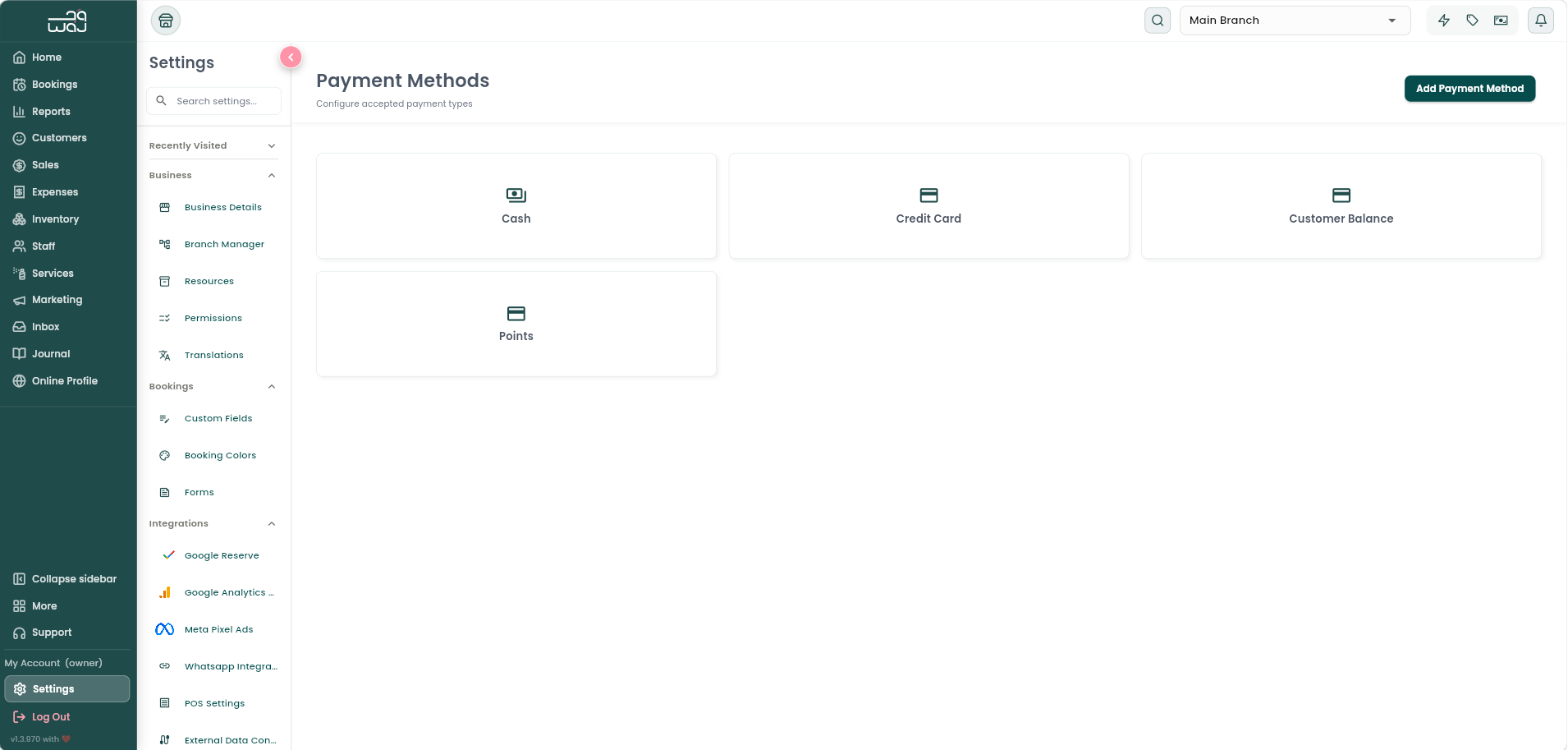
Task: Focus the Search settings field
Action: pyautogui.click(x=213, y=101)
